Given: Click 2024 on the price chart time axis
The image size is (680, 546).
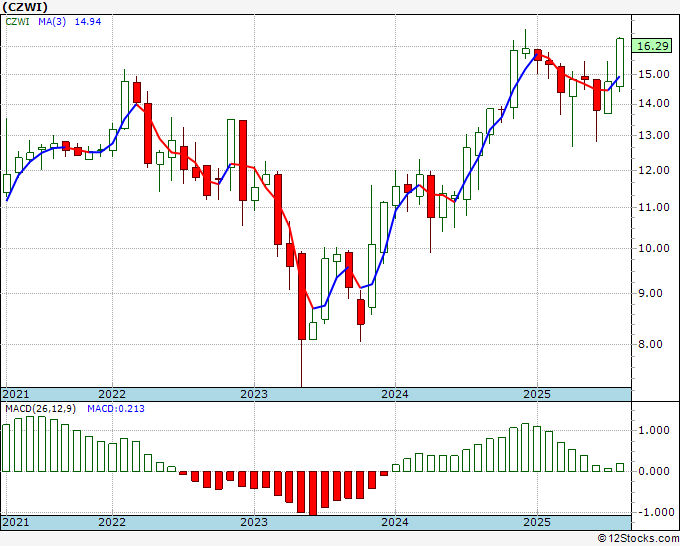Looking at the screenshot, I should (395, 394).
